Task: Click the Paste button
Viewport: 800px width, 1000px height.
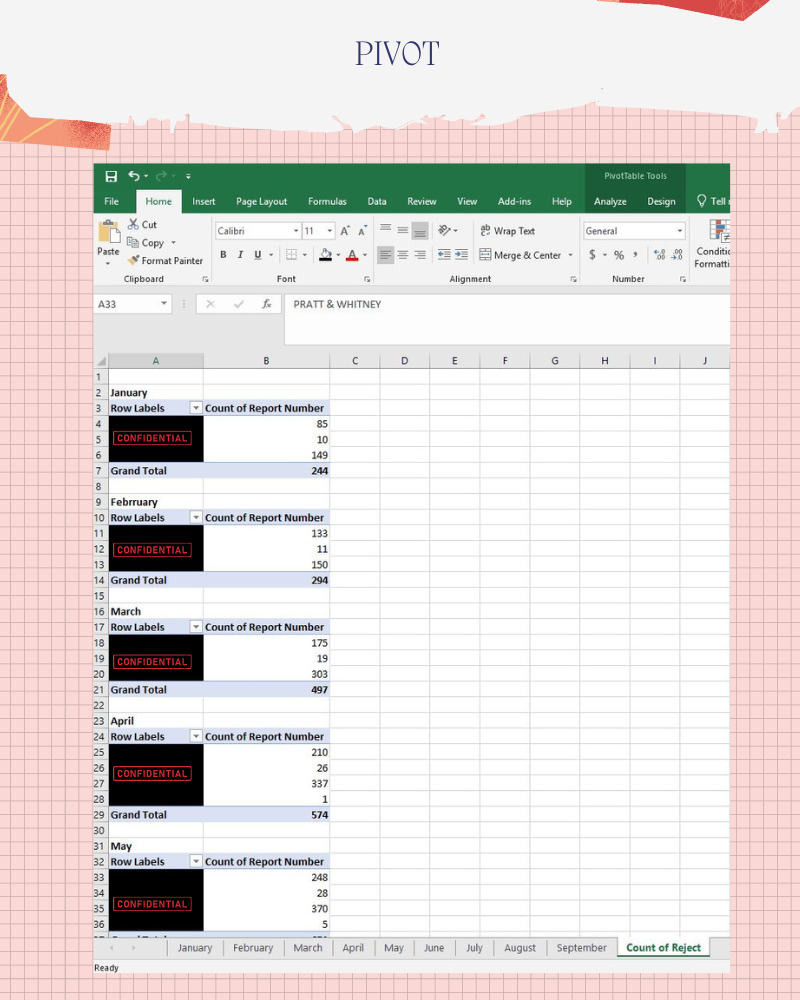Action: tap(108, 242)
